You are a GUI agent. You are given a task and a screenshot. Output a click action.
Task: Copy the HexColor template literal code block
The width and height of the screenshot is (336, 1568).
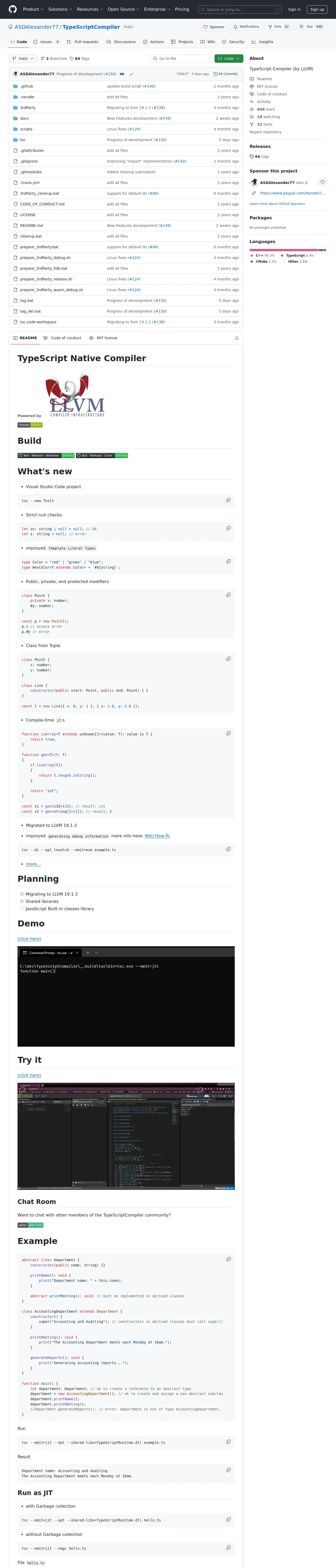(229, 561)
